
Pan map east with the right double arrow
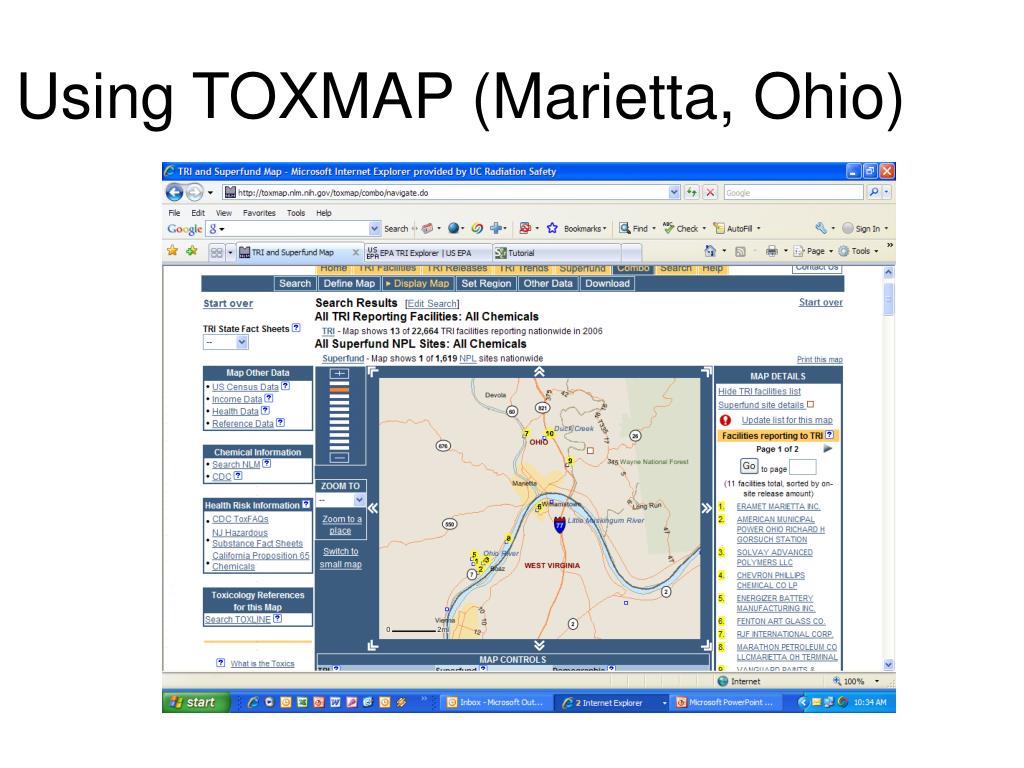[x=707, y=508]
